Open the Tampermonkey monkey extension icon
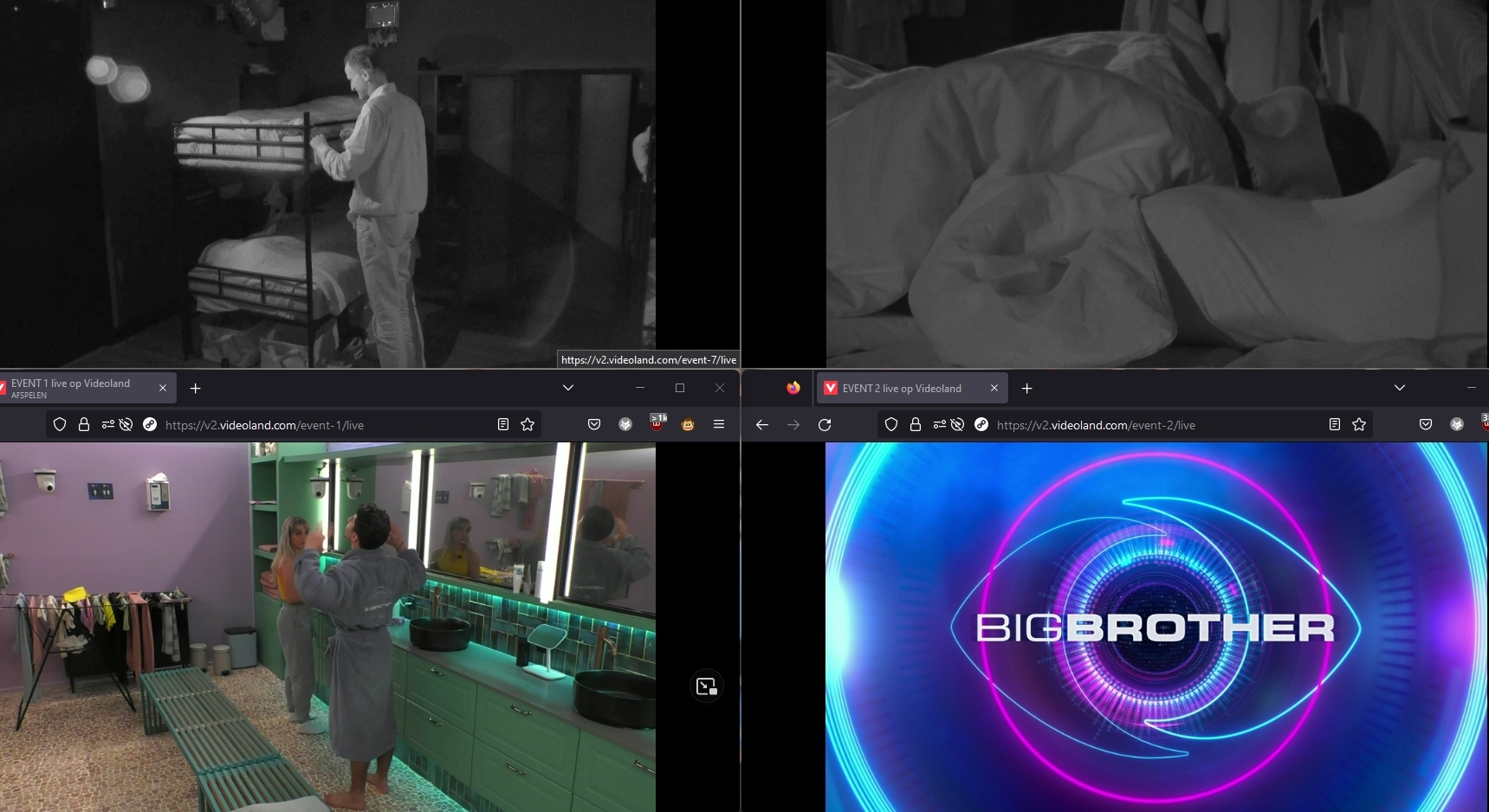Image resolution: width=1489 pixels, height=812 pixels. pyautogui.click(x=688, y=424)
